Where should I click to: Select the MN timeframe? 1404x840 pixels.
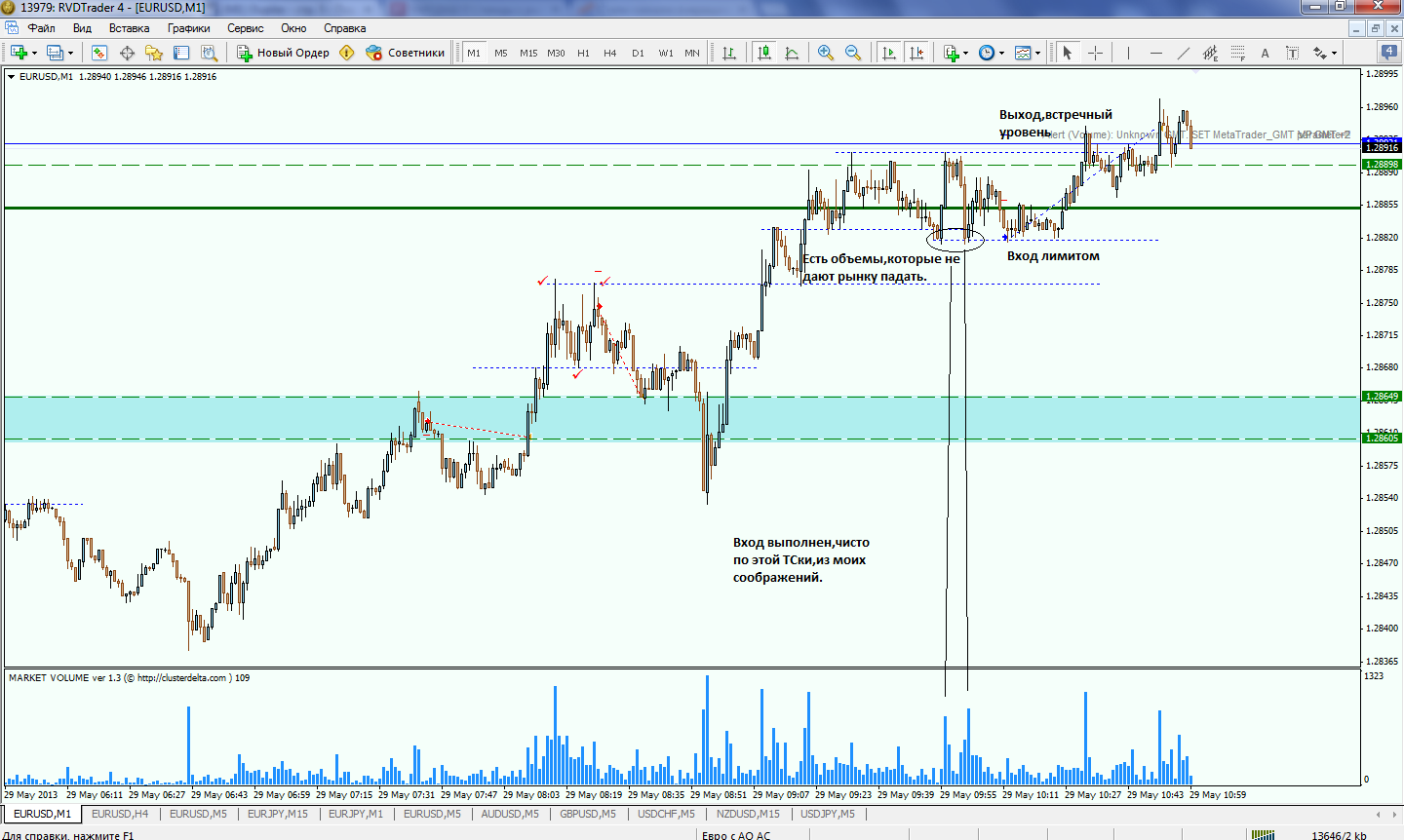(692, 53)
